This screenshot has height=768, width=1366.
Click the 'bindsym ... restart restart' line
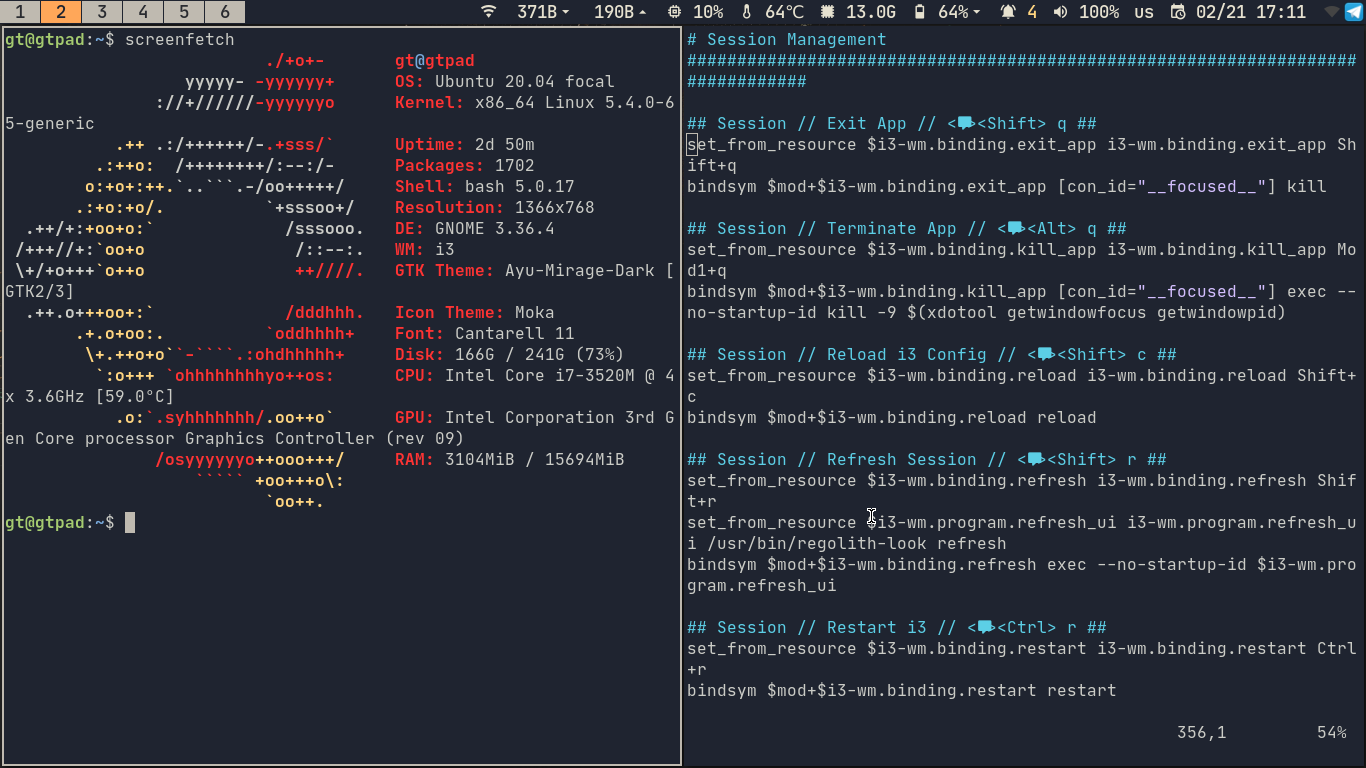tap(902, 691)
